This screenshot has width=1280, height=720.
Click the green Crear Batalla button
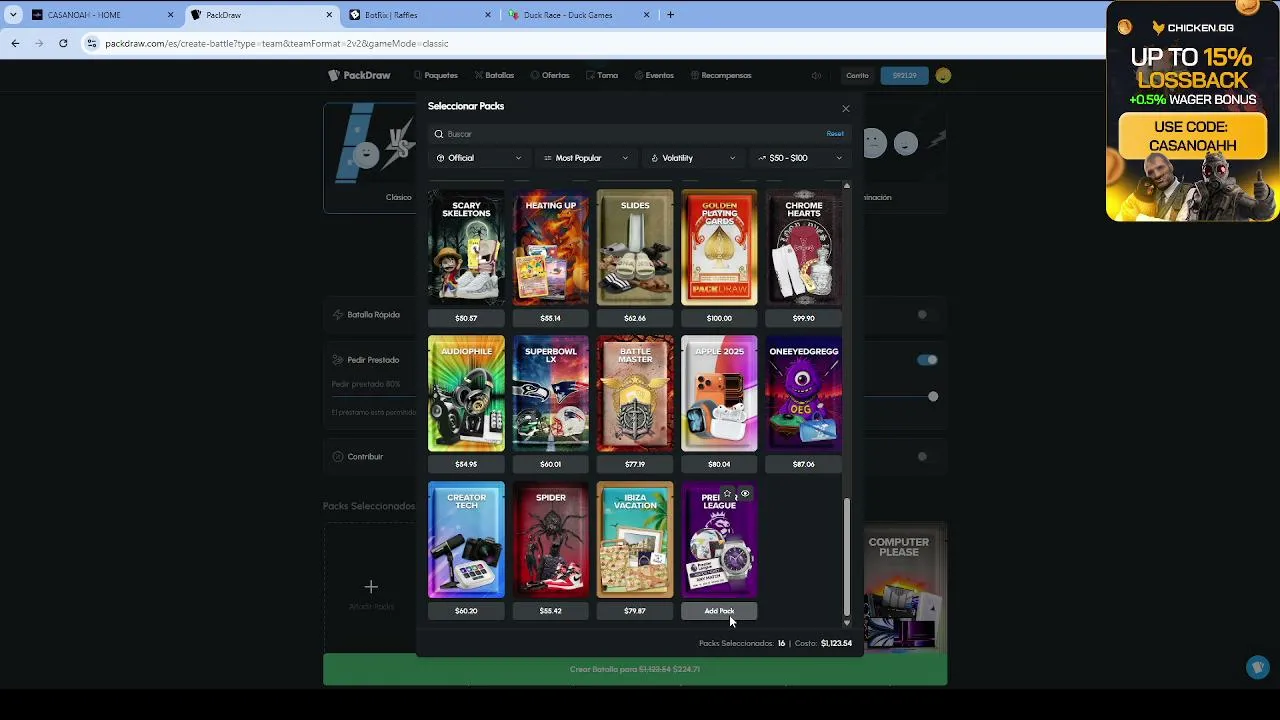point(635,669)
